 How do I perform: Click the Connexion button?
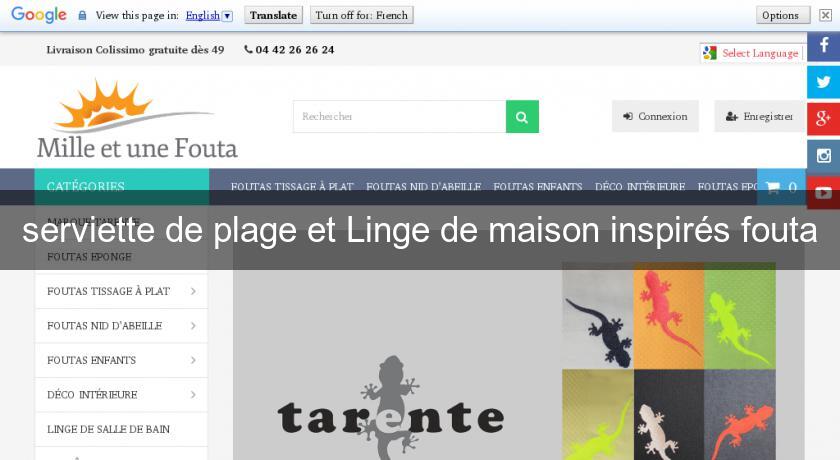coord(656,116)
